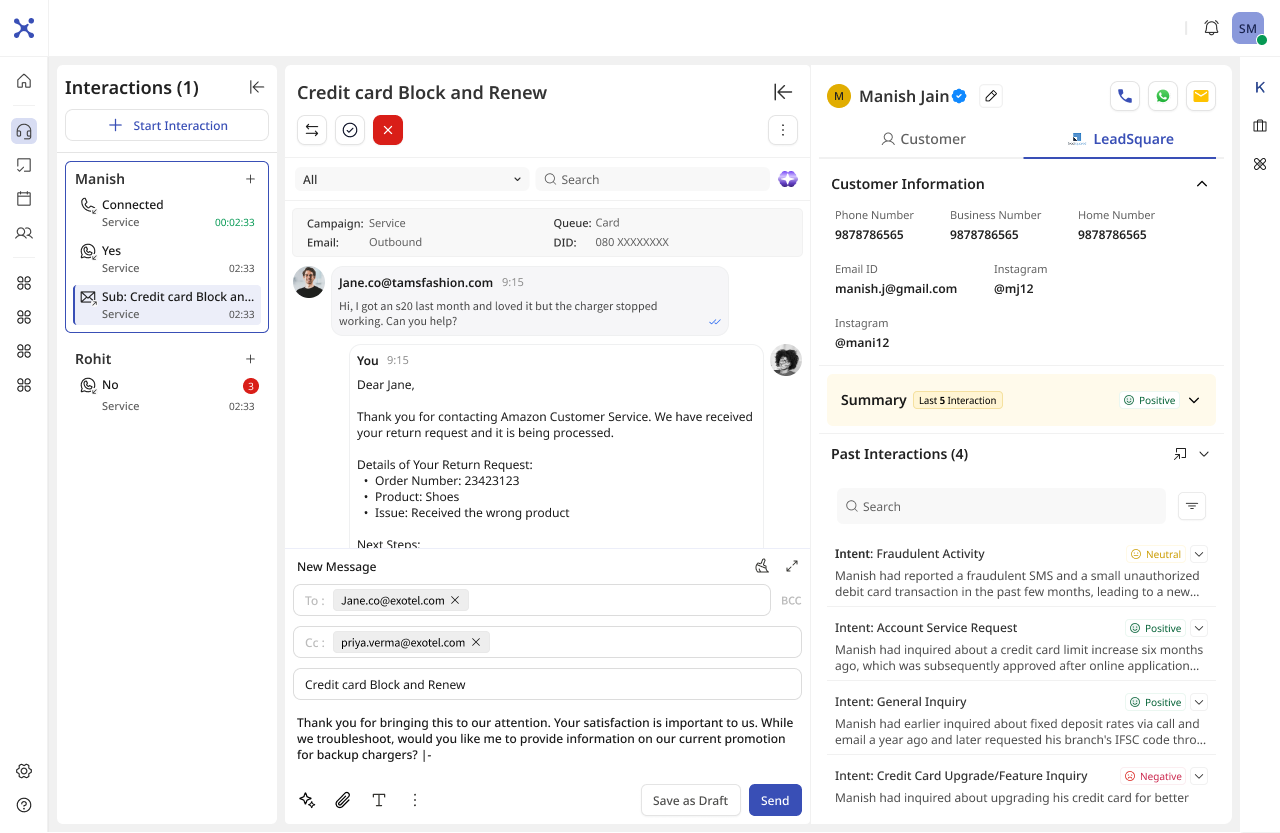1280x833 pixels.
Task: Click the Last 5 Interaction badge
Action: 957,400
